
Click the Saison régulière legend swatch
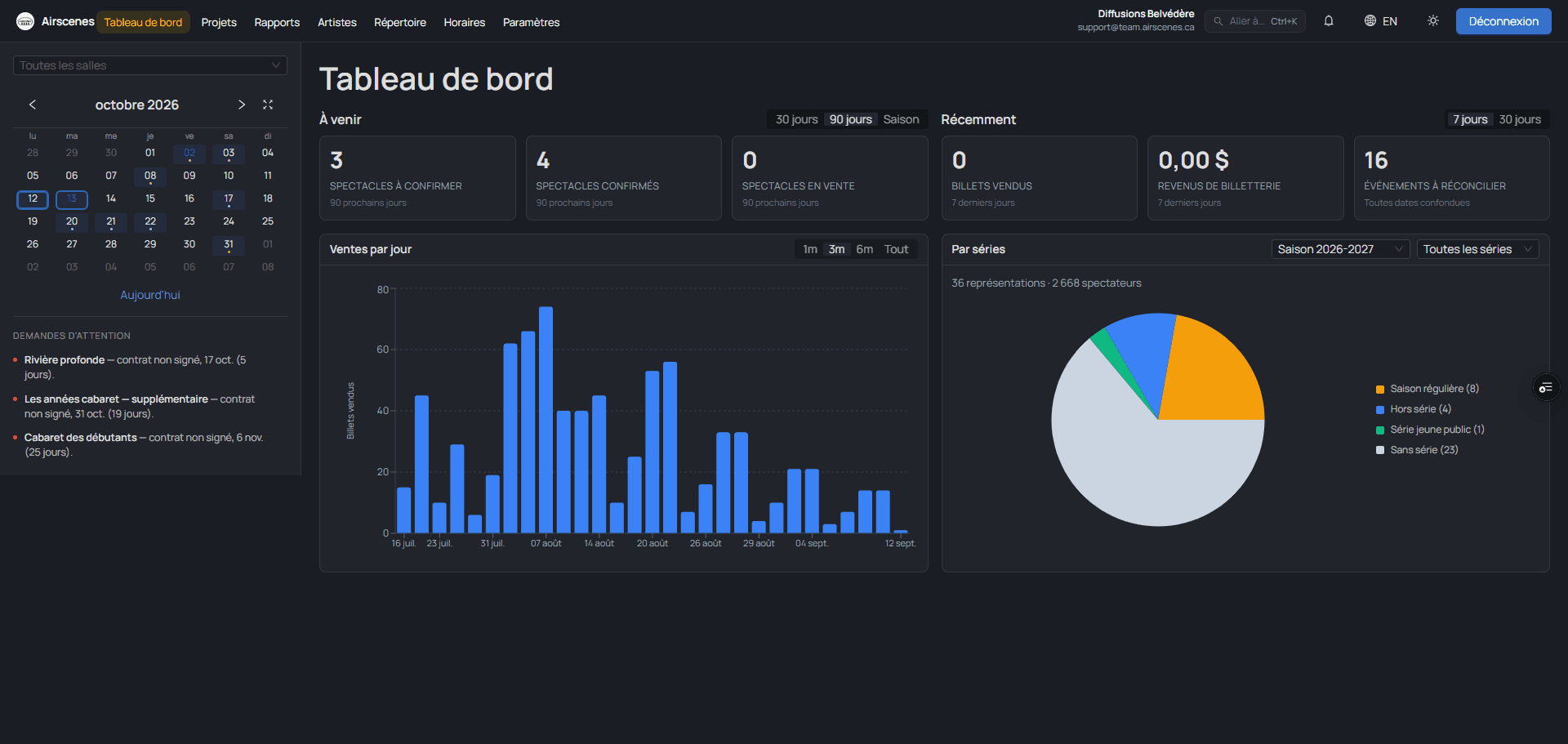click(1380, 390)
